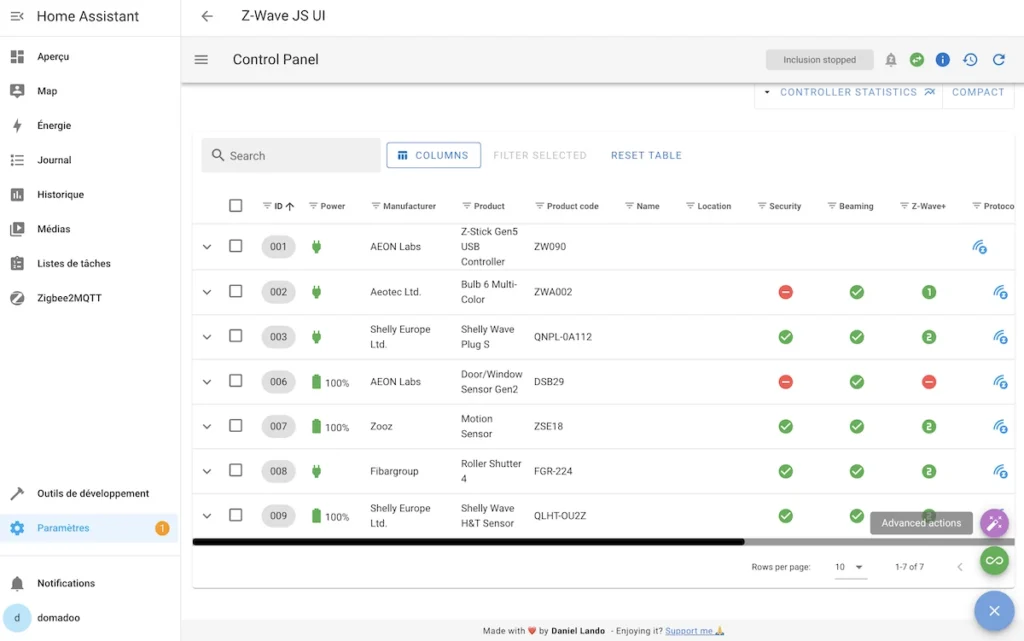Sort by the ID column header

click(x=278, y=206)
